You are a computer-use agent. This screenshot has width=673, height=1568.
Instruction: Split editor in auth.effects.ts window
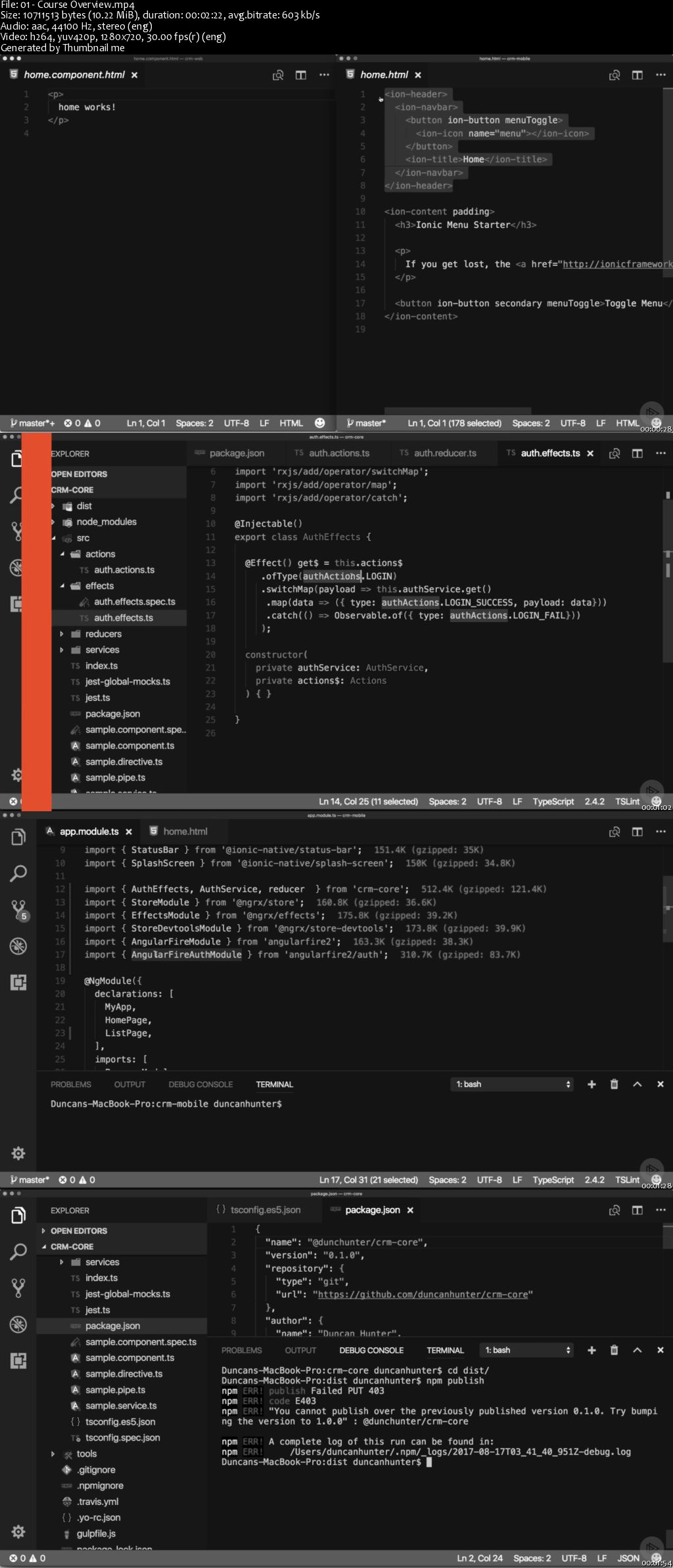637,453
